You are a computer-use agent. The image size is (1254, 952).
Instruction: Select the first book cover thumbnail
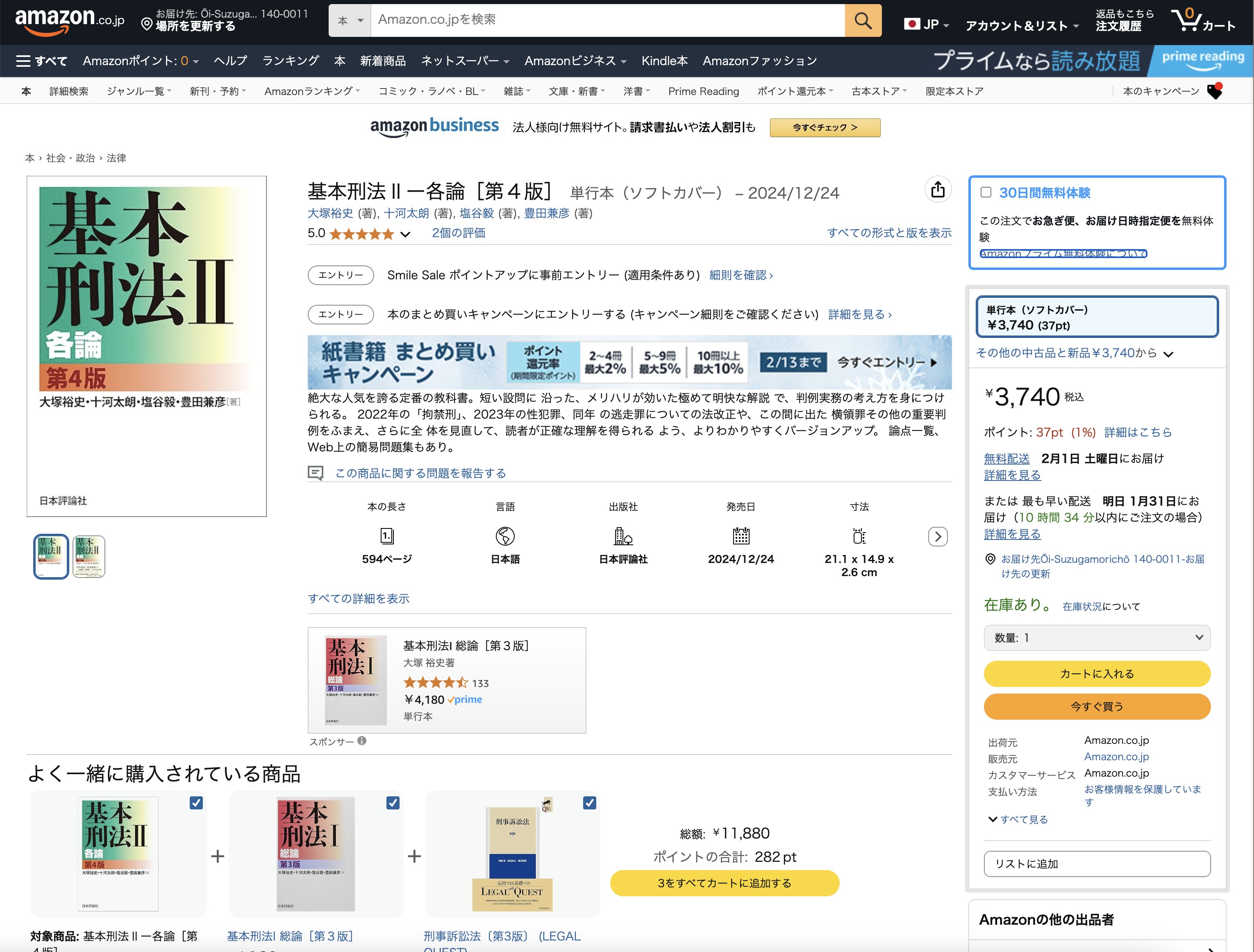[x=51, y=556]
